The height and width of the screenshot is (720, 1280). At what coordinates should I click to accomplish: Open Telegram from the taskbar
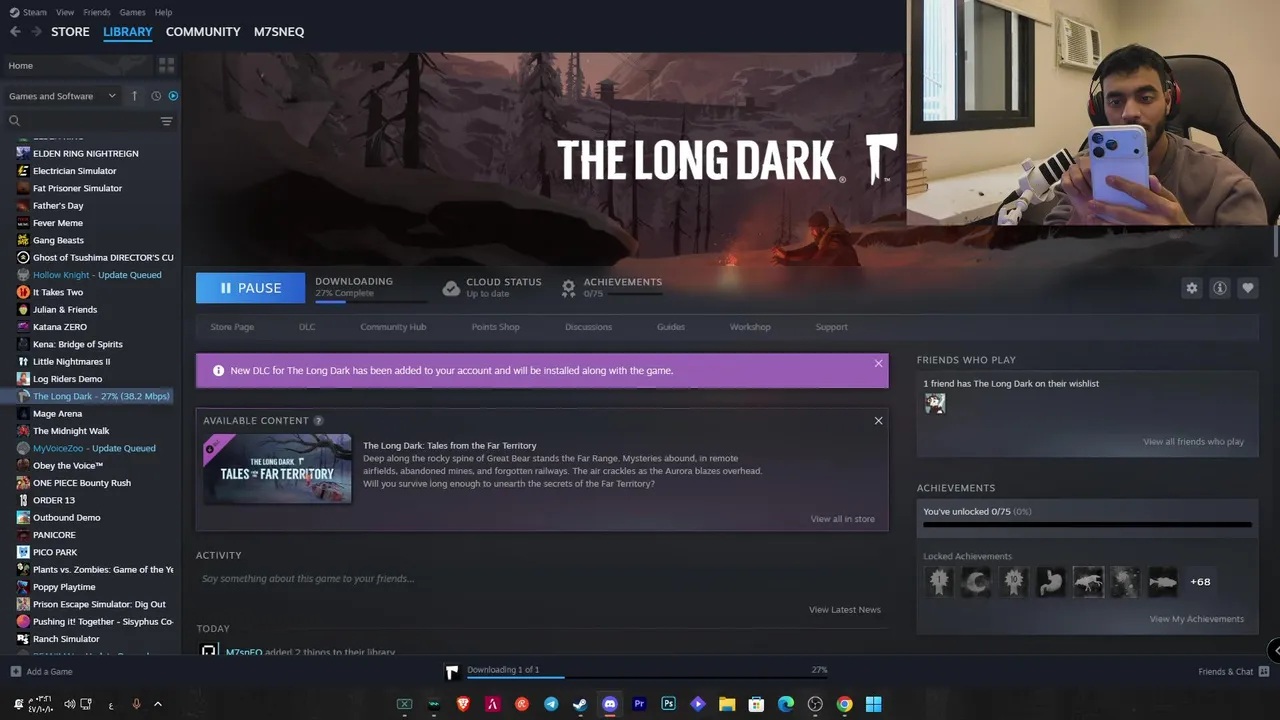(x=551, y=704)
